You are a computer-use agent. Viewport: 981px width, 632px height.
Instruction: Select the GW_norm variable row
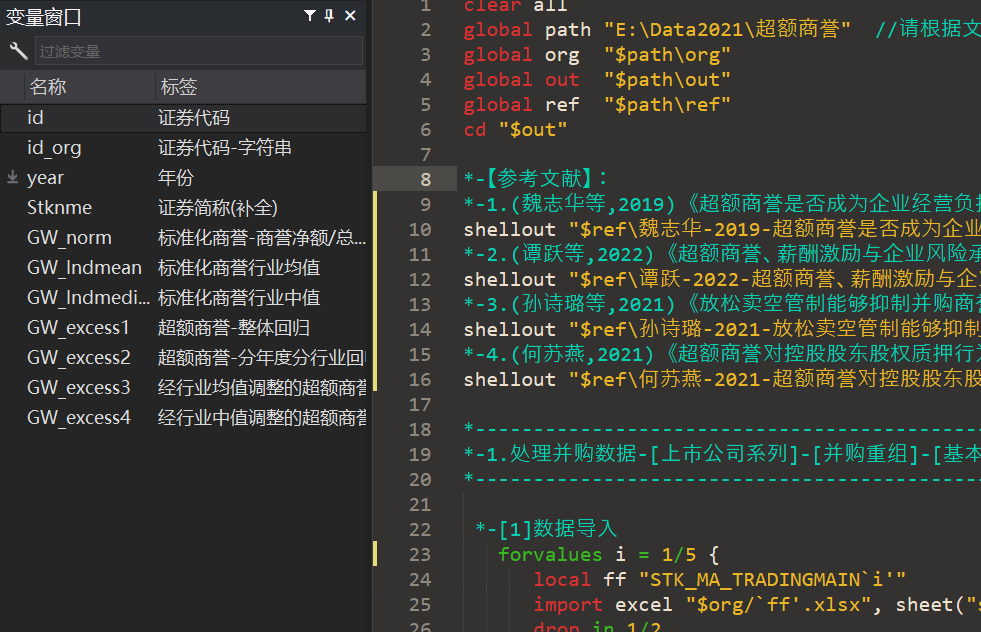point(183,238)
